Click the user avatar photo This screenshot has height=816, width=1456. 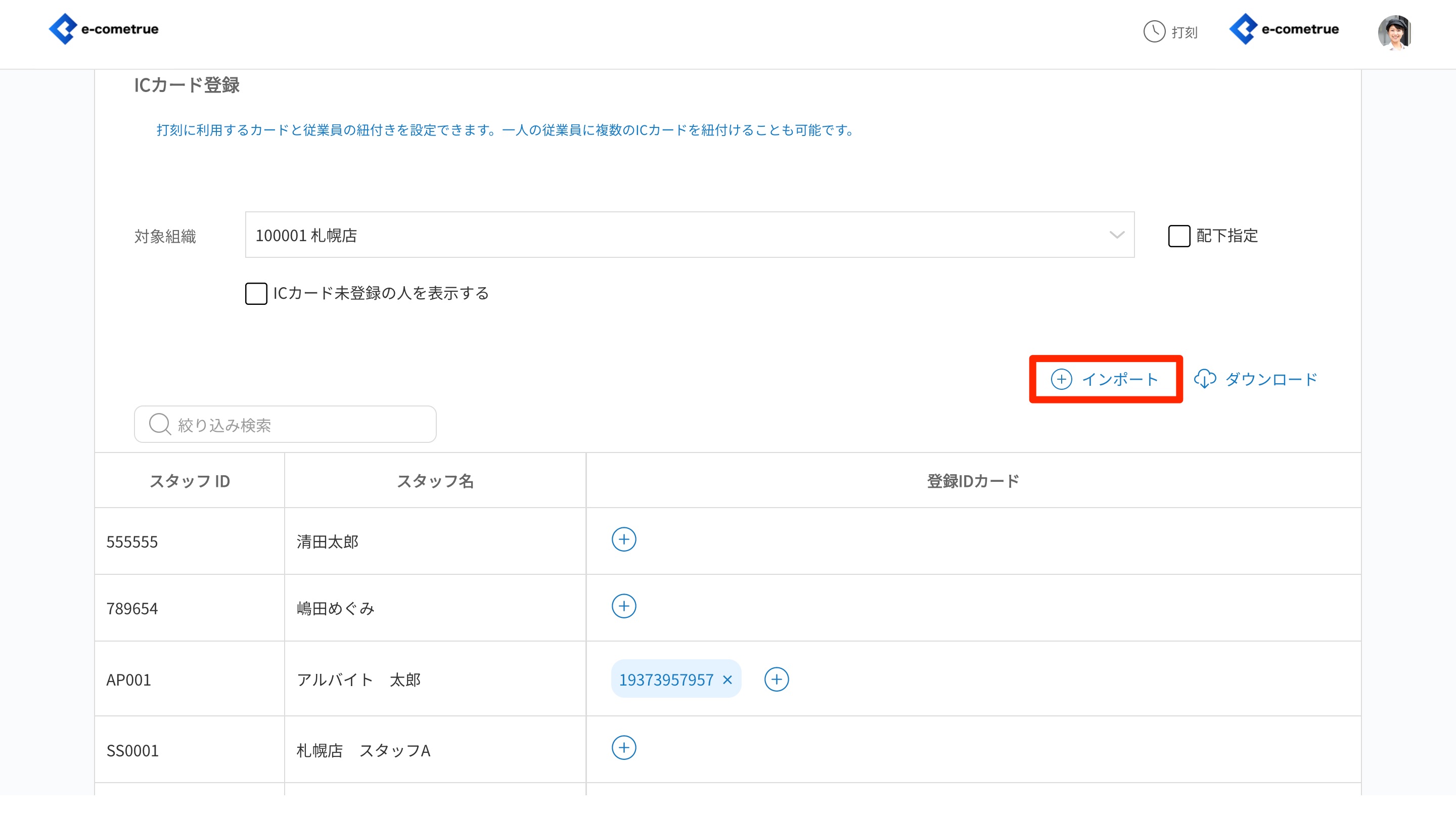[1394, 33]
